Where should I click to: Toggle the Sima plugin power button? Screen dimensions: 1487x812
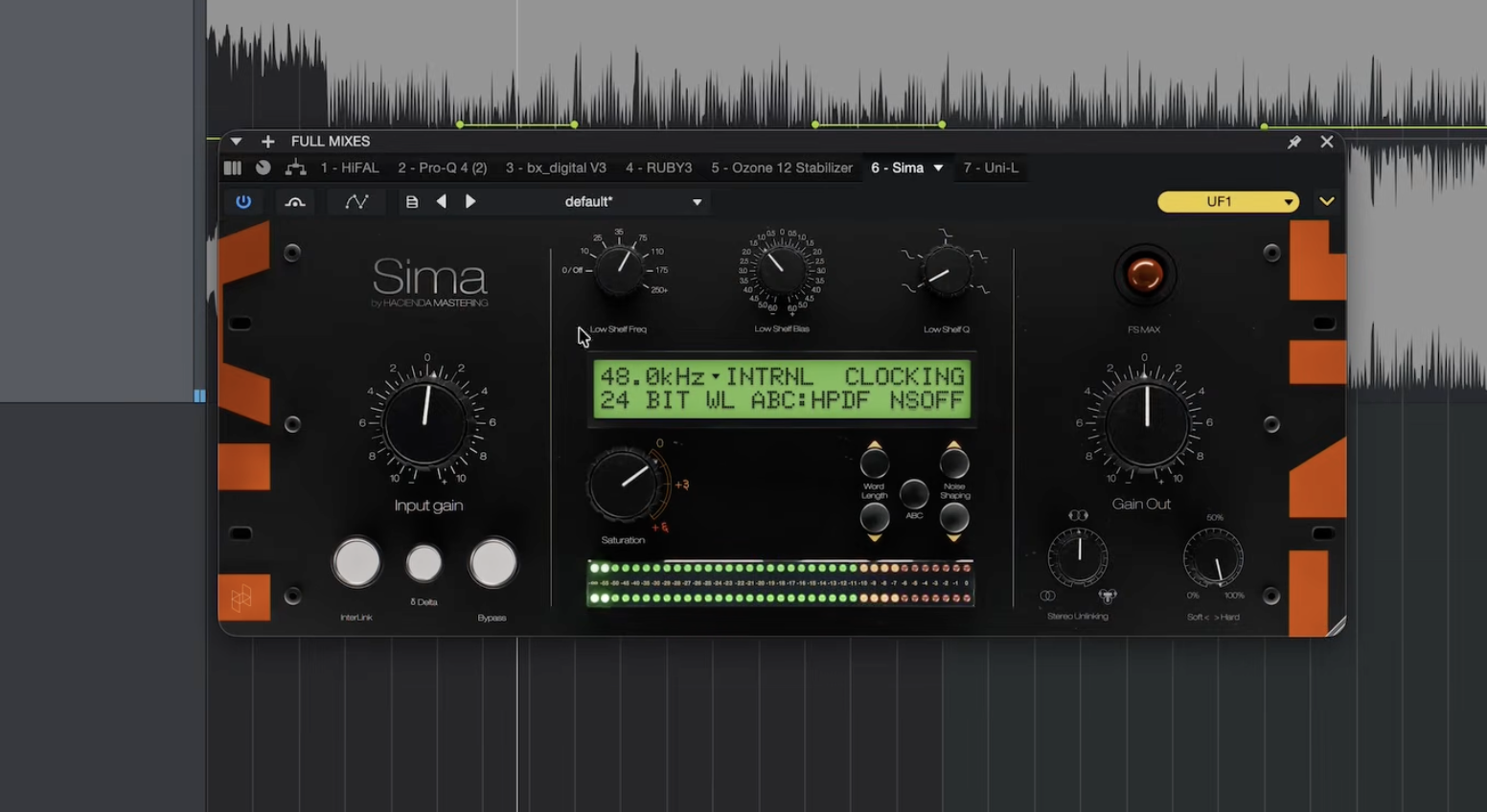tap(243, 202)
